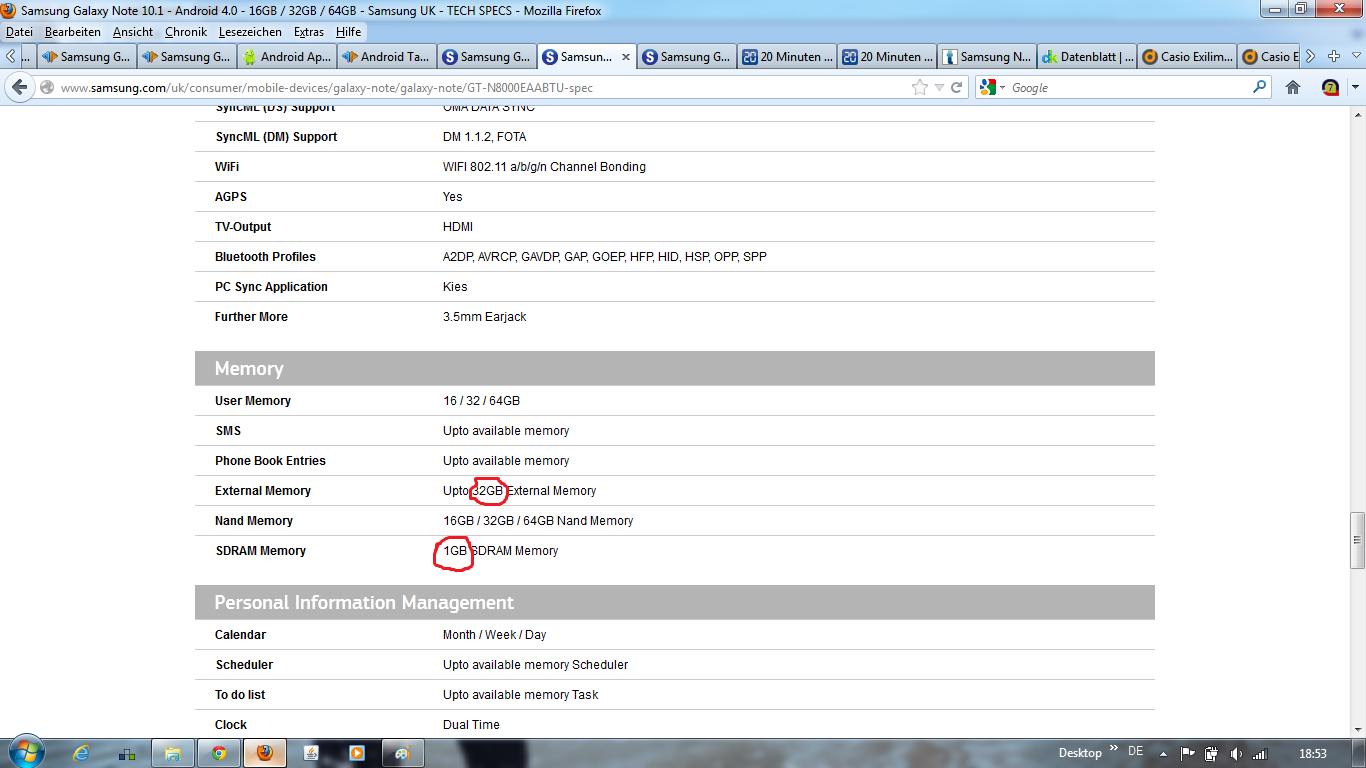Show hidden system tray icons
Image resolution: width=1366 pixels, height=768 pixels.
(1163, 753)
